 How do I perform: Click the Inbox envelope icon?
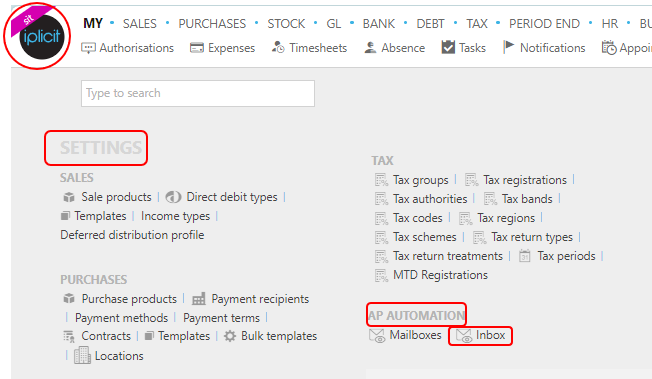(x=464, y=336)
